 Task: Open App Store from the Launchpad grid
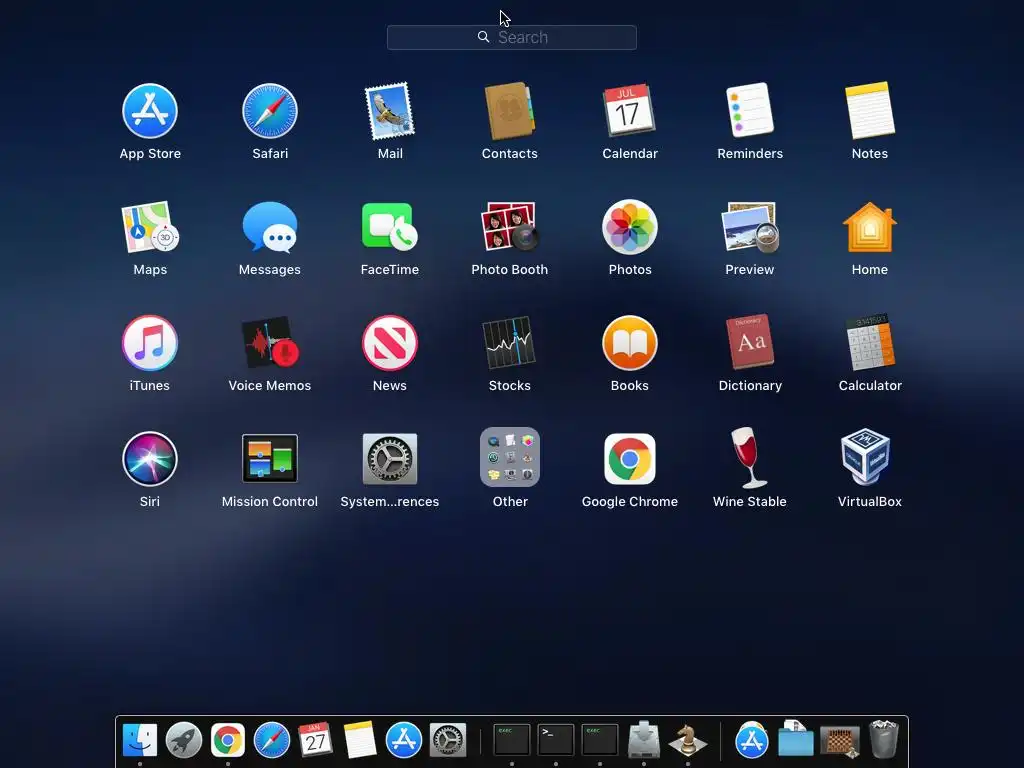click(150, 111)
